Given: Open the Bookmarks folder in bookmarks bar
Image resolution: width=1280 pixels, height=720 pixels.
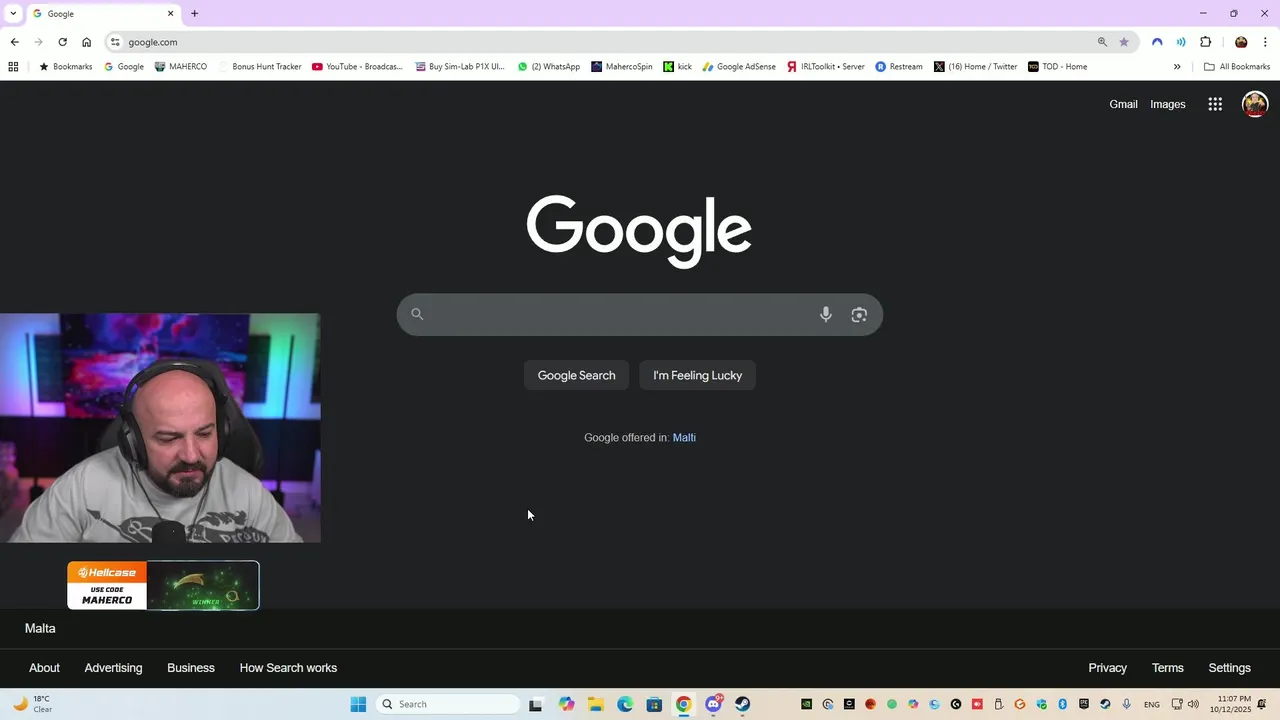Looking at the screenshot, I should click(65, 67).
